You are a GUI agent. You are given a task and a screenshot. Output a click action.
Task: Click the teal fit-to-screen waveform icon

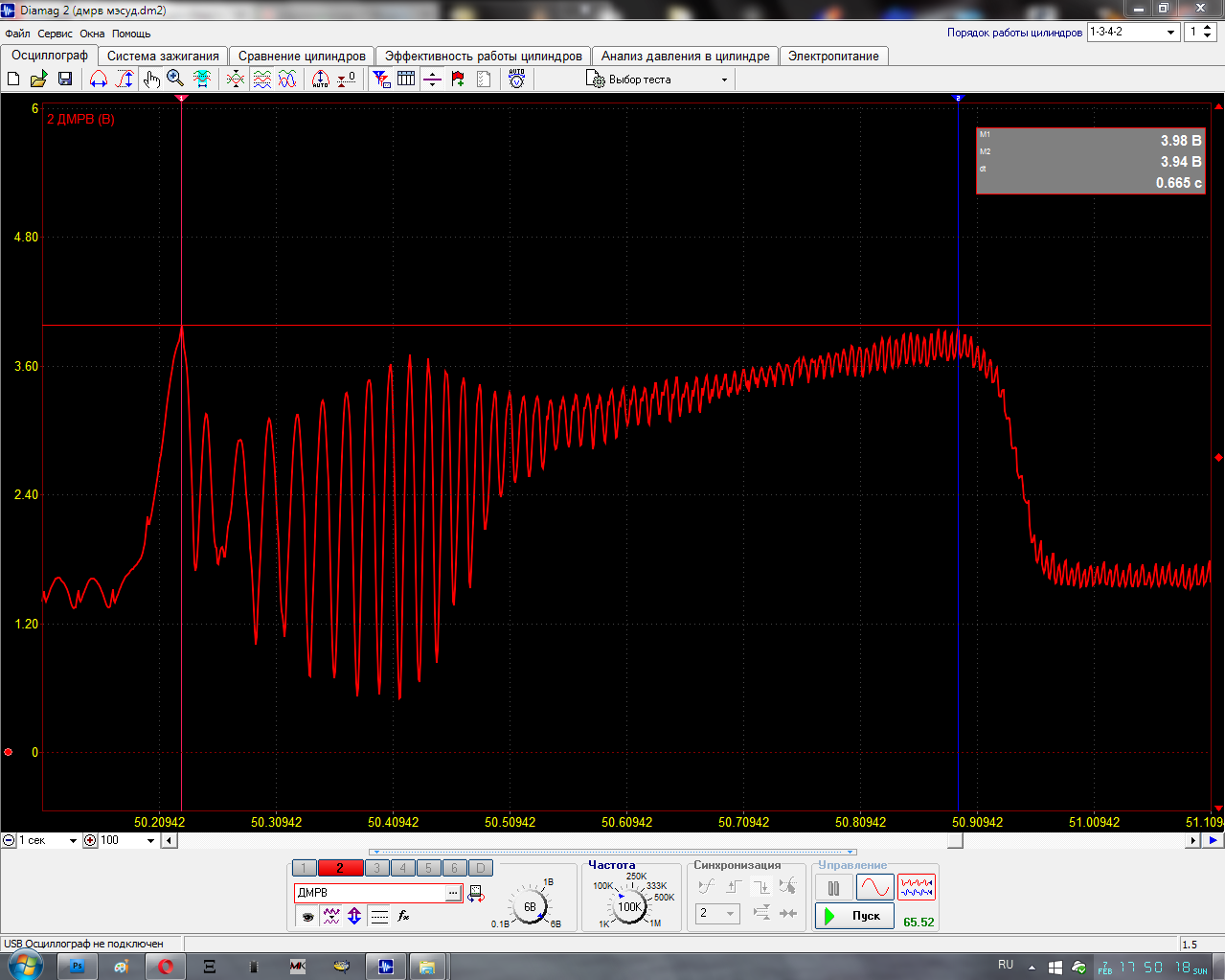[202, 80]
